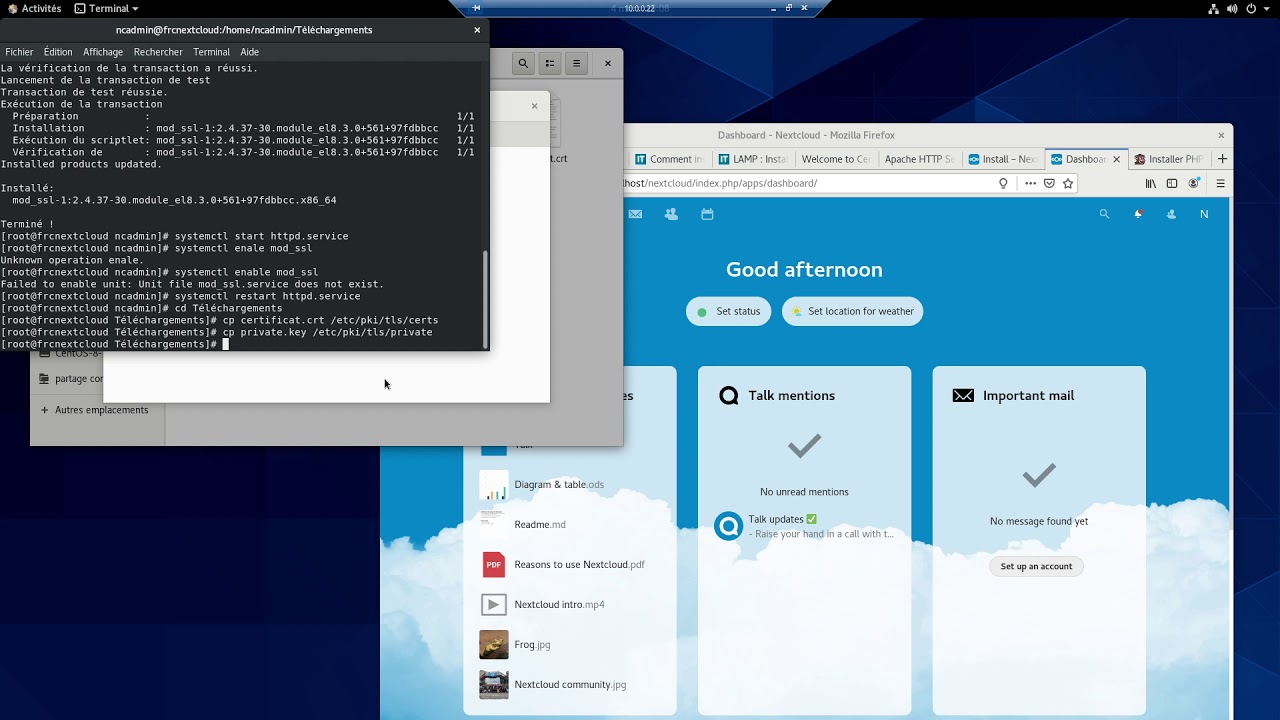Screen dimensions: 1280x720
Task: Close the small dialog in the Files window
Action: 534,106
